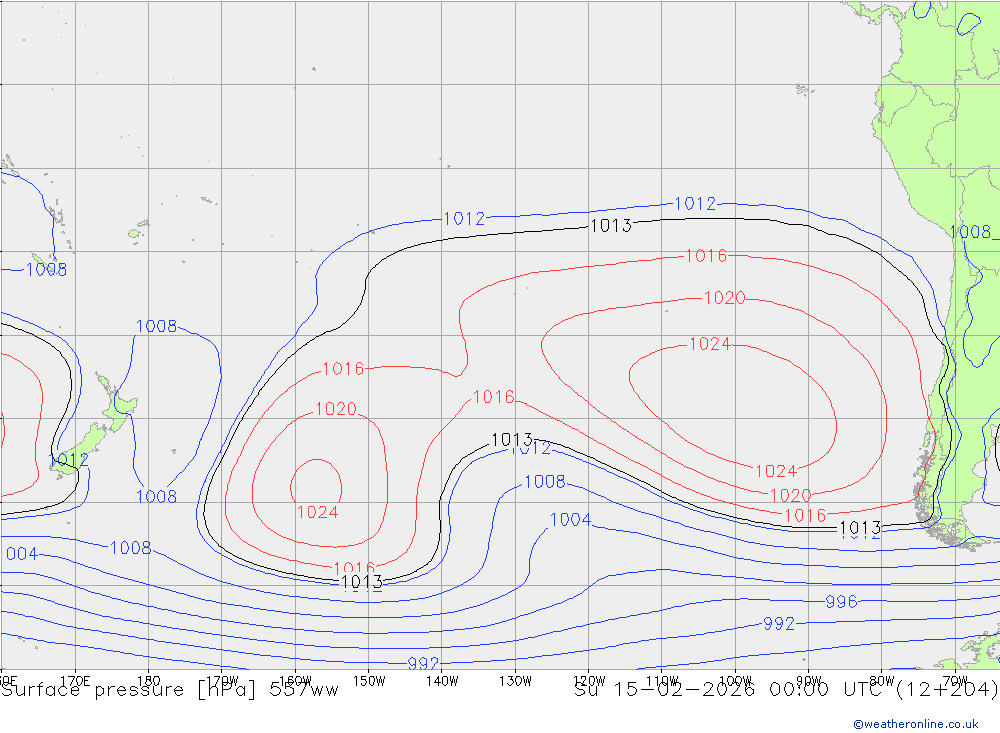1000x733 pixels.
Task: Click the 110W longitude axis label
Action: click(x=662, y=680)
